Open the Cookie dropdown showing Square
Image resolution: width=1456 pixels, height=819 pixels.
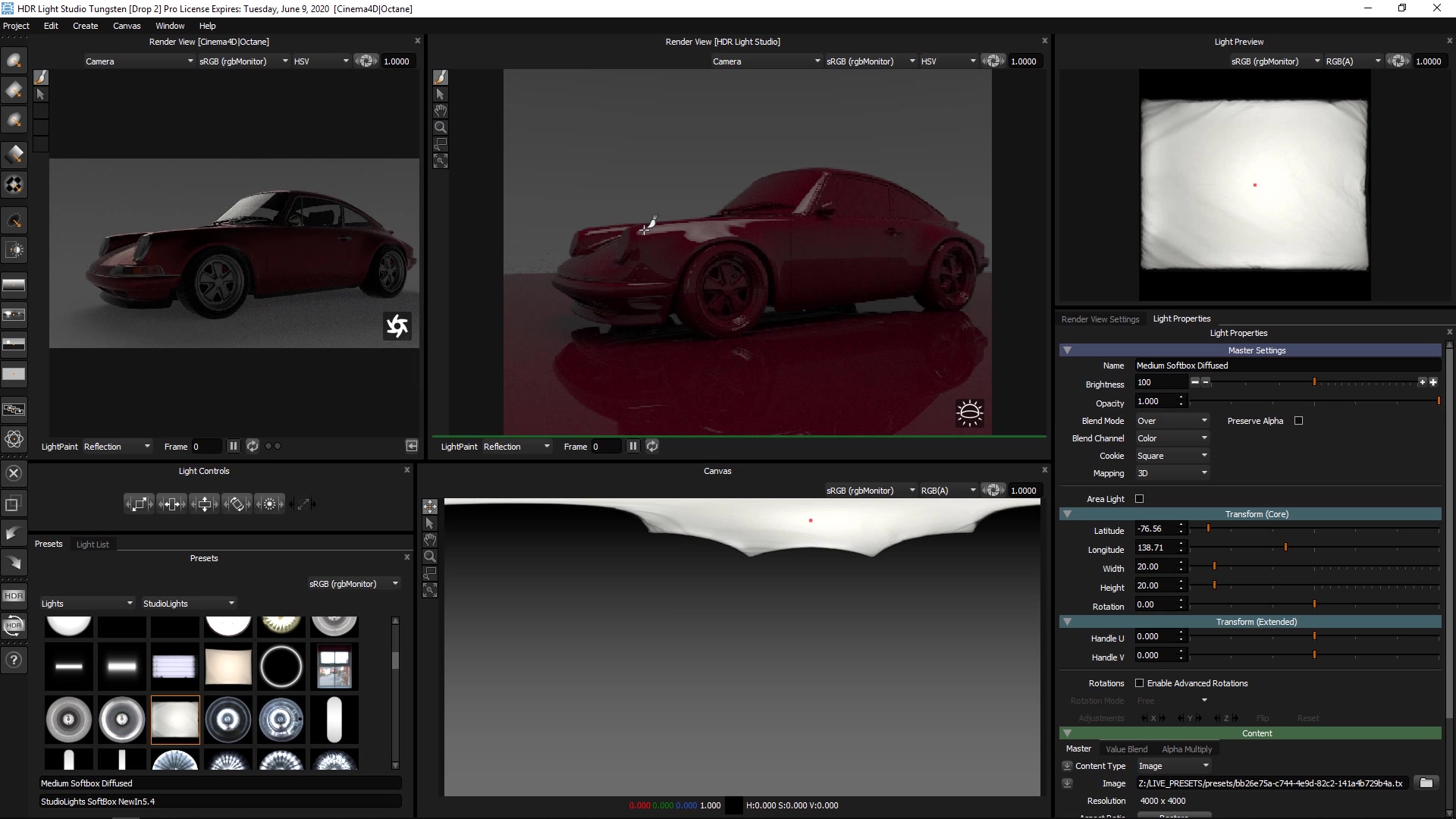click(x=1172, y=456)
